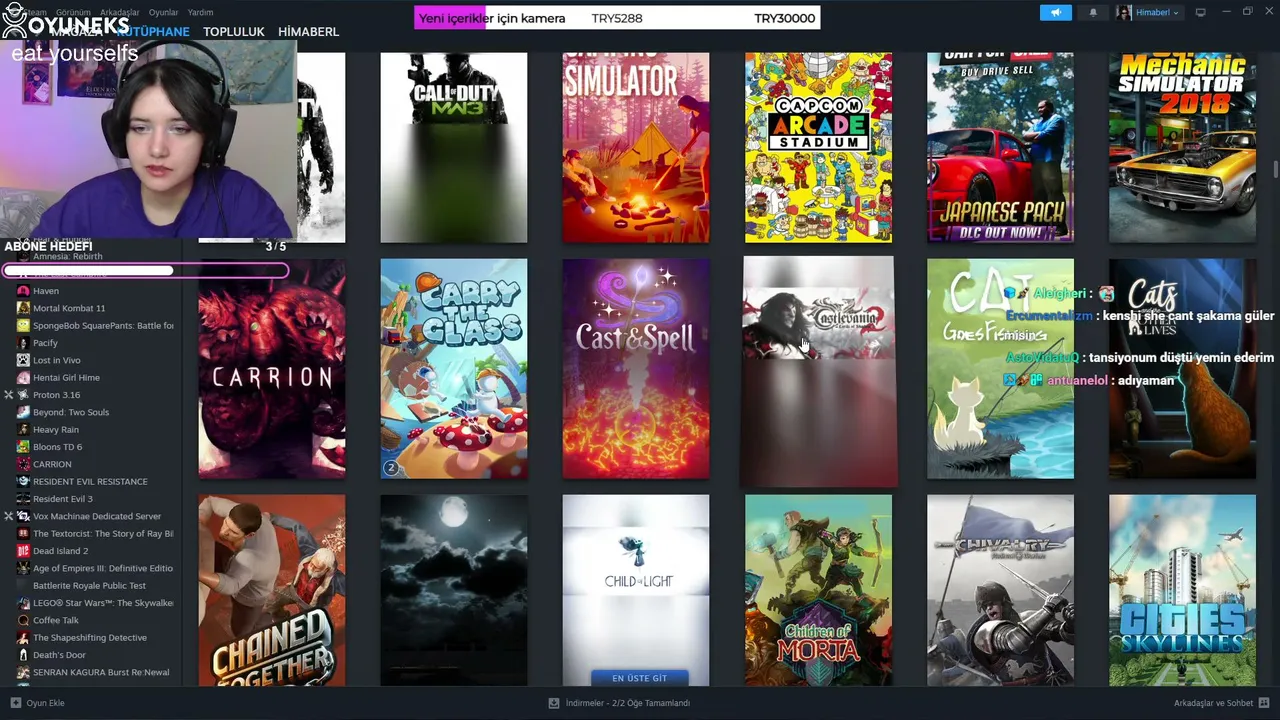Viewport: 1280px width, 720px height.
Task: Open the Chivalry game cover
Action: [x=1000, y=590]
